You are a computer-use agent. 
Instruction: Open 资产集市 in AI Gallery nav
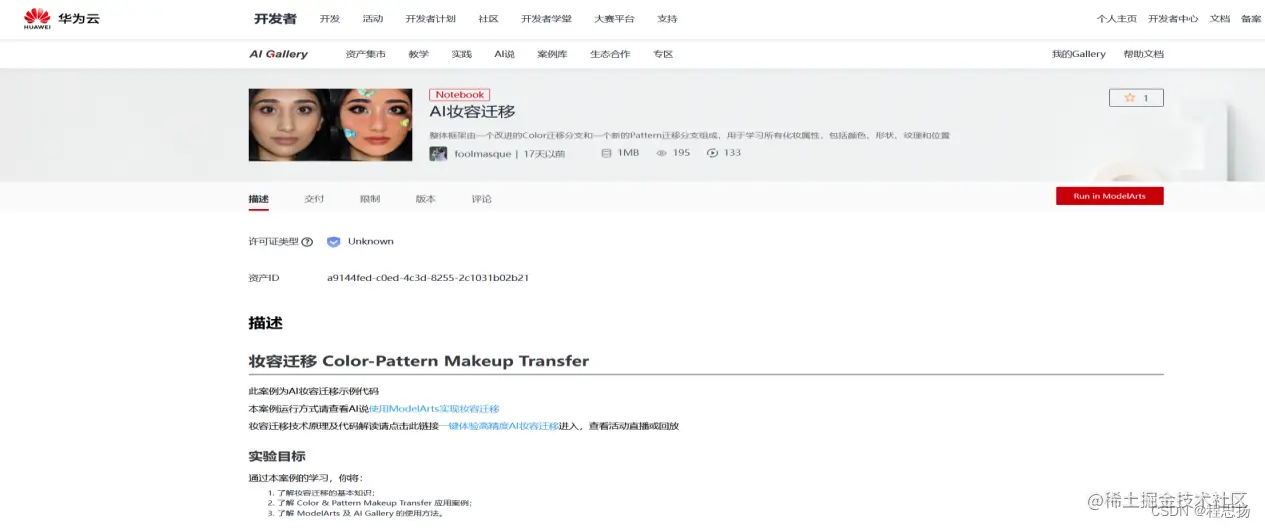pyautogui.click(x=365, y=54)
